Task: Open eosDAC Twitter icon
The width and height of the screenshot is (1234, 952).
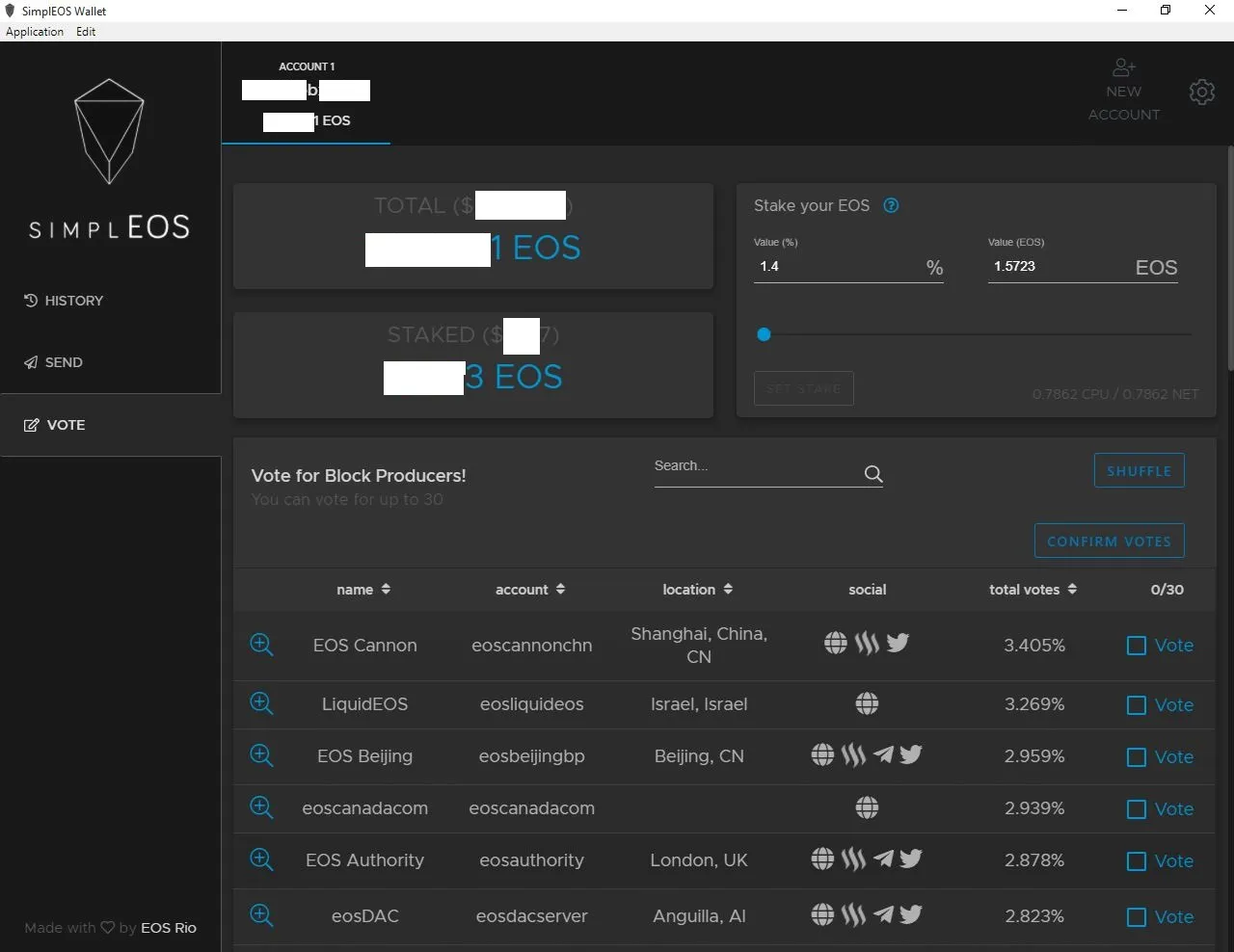Action: (911, 913)
